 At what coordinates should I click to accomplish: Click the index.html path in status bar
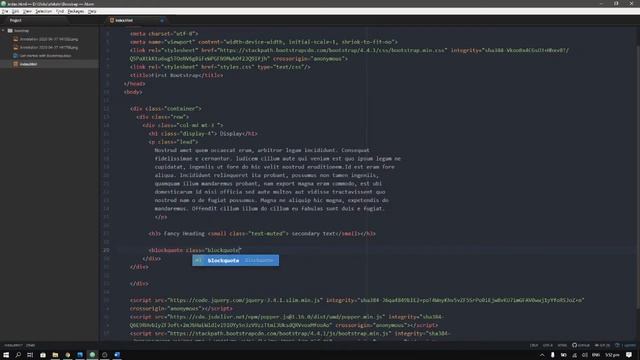13,345
